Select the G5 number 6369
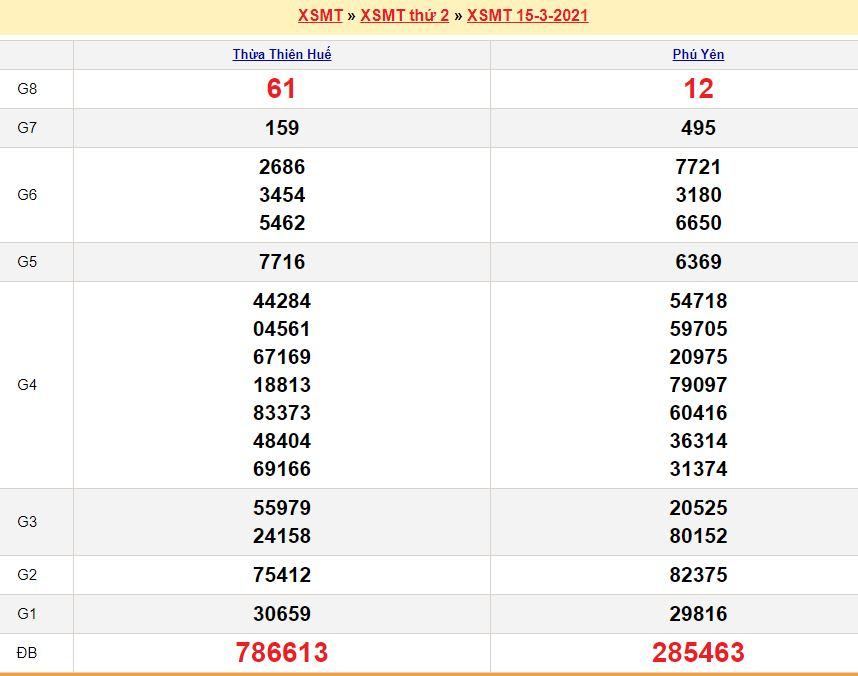The image size is (858, 676). click(x=698, y=262)
